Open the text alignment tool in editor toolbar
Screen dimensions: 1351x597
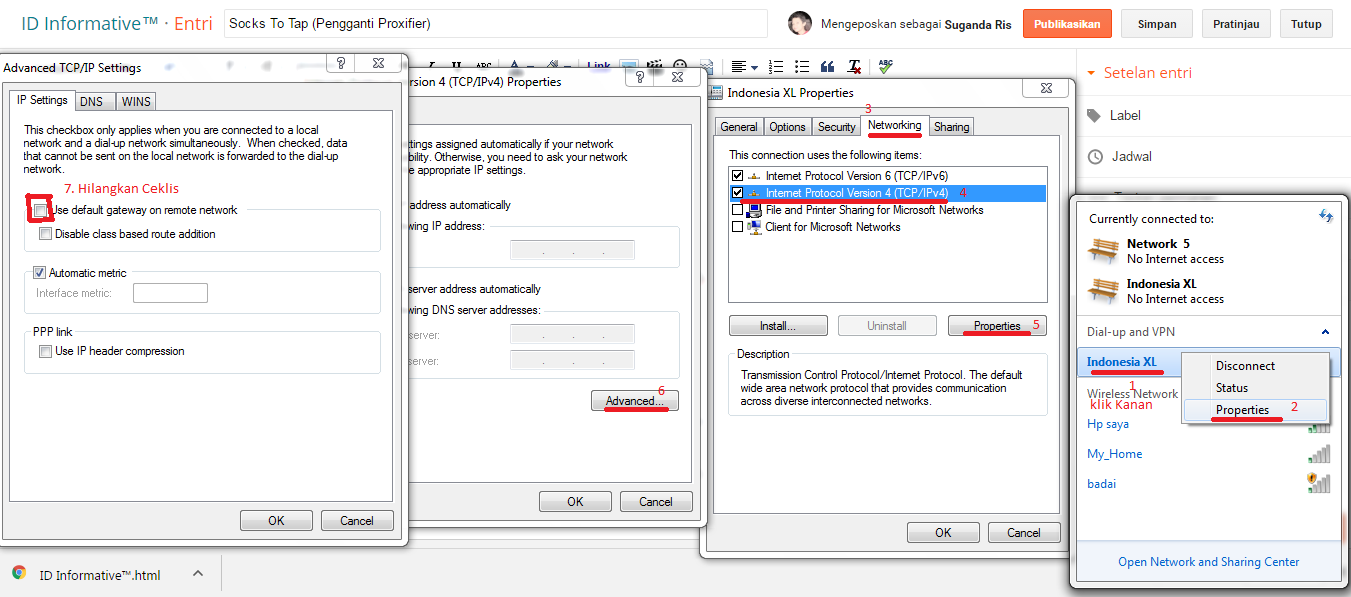(x=739, y=67)
